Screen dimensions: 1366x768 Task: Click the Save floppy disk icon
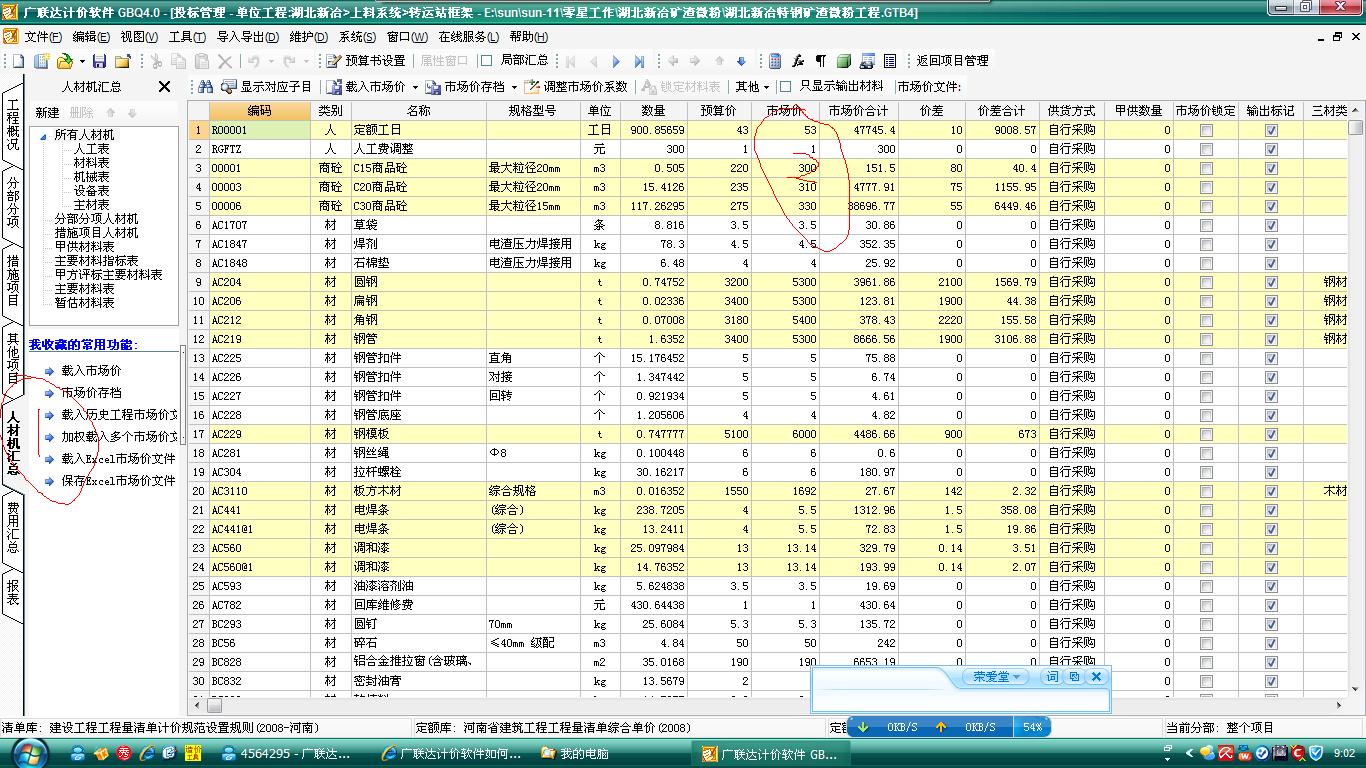coord(100,61)
